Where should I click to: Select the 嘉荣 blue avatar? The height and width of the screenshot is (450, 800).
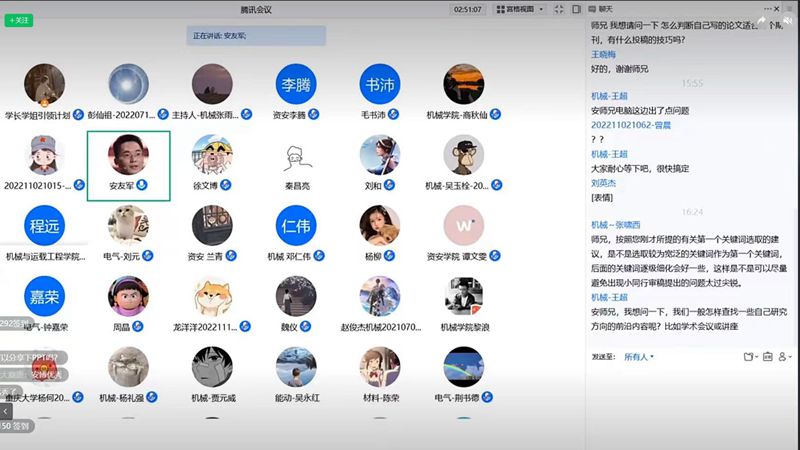pos(44,296)
